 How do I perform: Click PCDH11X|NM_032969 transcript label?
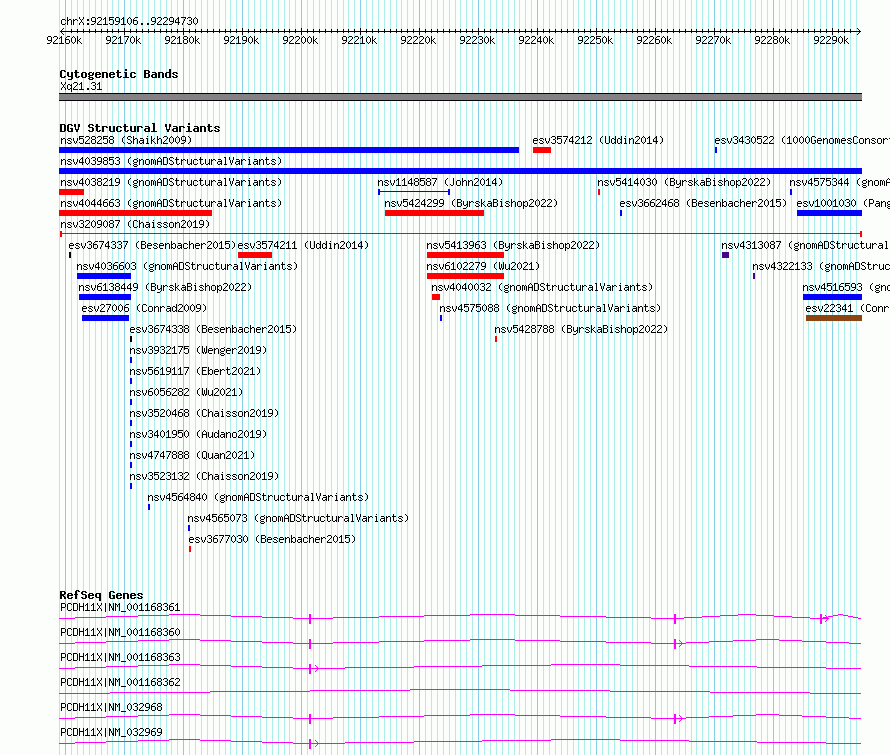click(111, 732)
